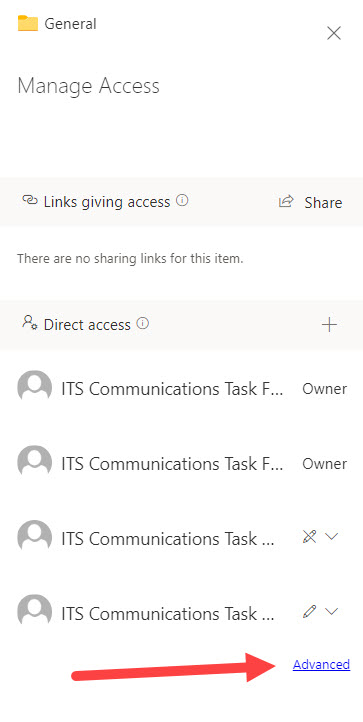
Task: Click the Direct access heading text
Action: coord(87,325)
